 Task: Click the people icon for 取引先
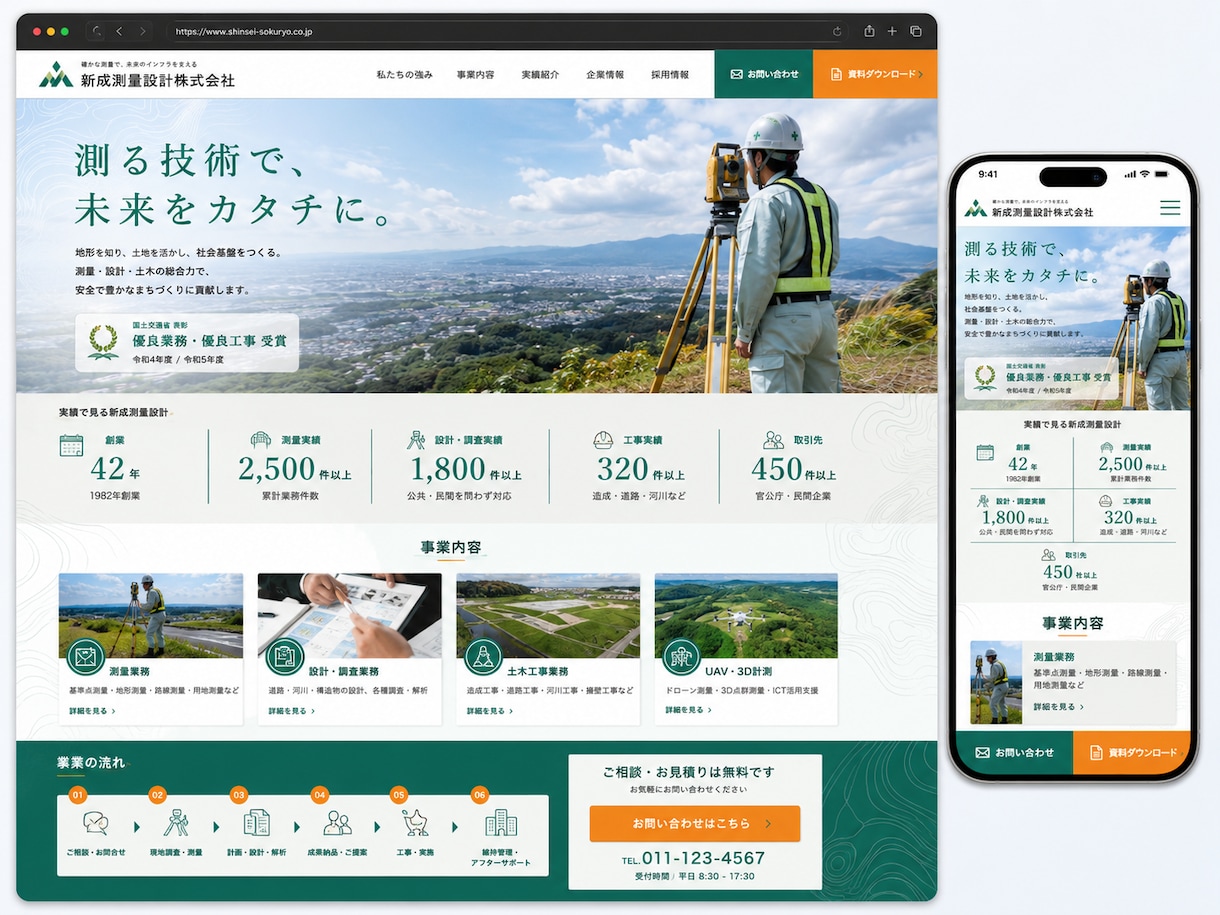[x=773, y=440]
